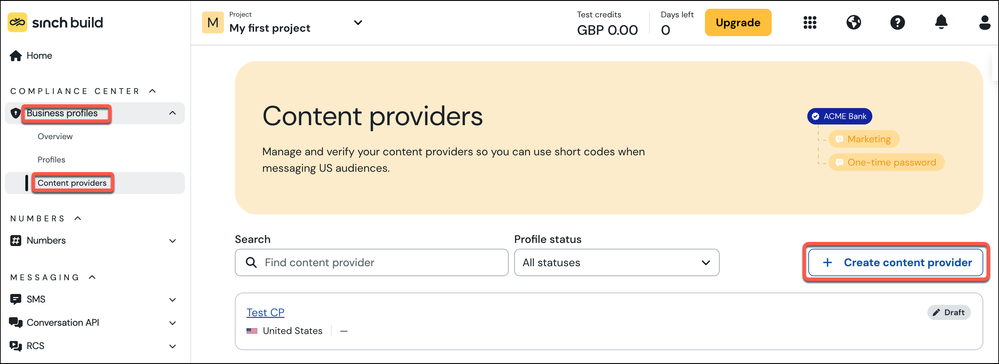Image resolution: width=999 pixels, height=364 pixels.
Task: Click the One-time password chip
Action: tap(886, 162)
